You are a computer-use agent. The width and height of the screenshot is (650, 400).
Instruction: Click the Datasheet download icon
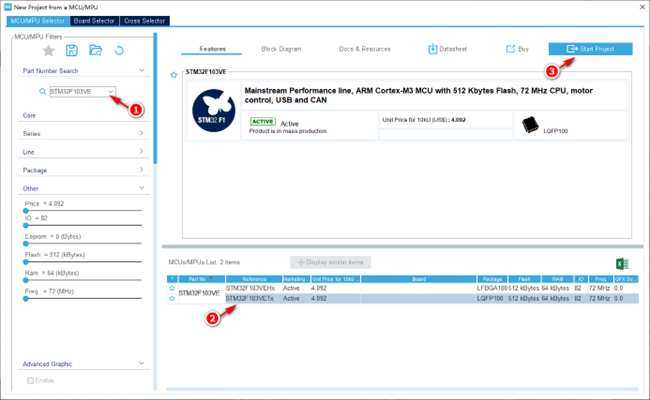click(x=432, y=49)
